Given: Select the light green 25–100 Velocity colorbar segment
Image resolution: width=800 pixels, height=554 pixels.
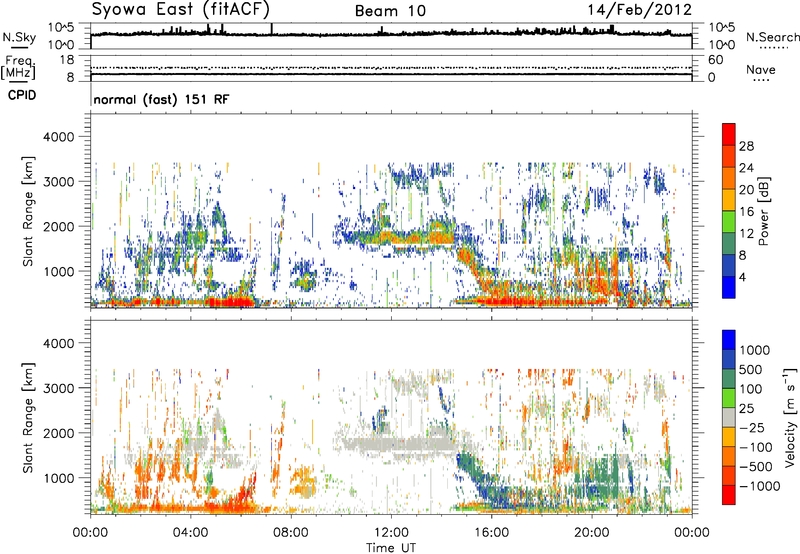Looking at the screenshot, I should coord(729,398).
